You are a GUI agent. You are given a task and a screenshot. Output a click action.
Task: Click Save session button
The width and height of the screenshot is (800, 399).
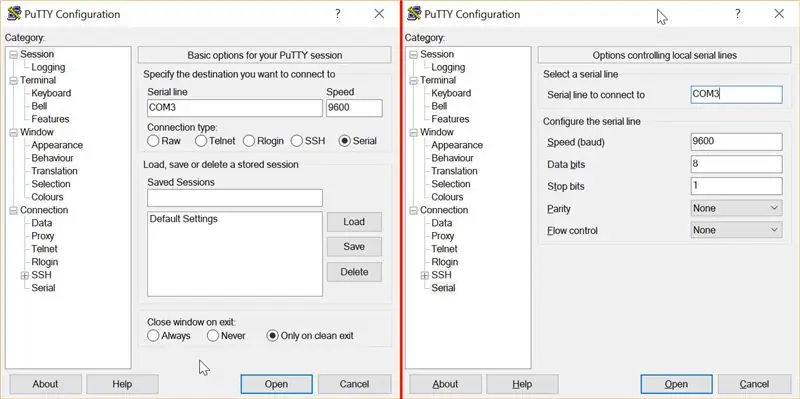(x=354, y=246)
